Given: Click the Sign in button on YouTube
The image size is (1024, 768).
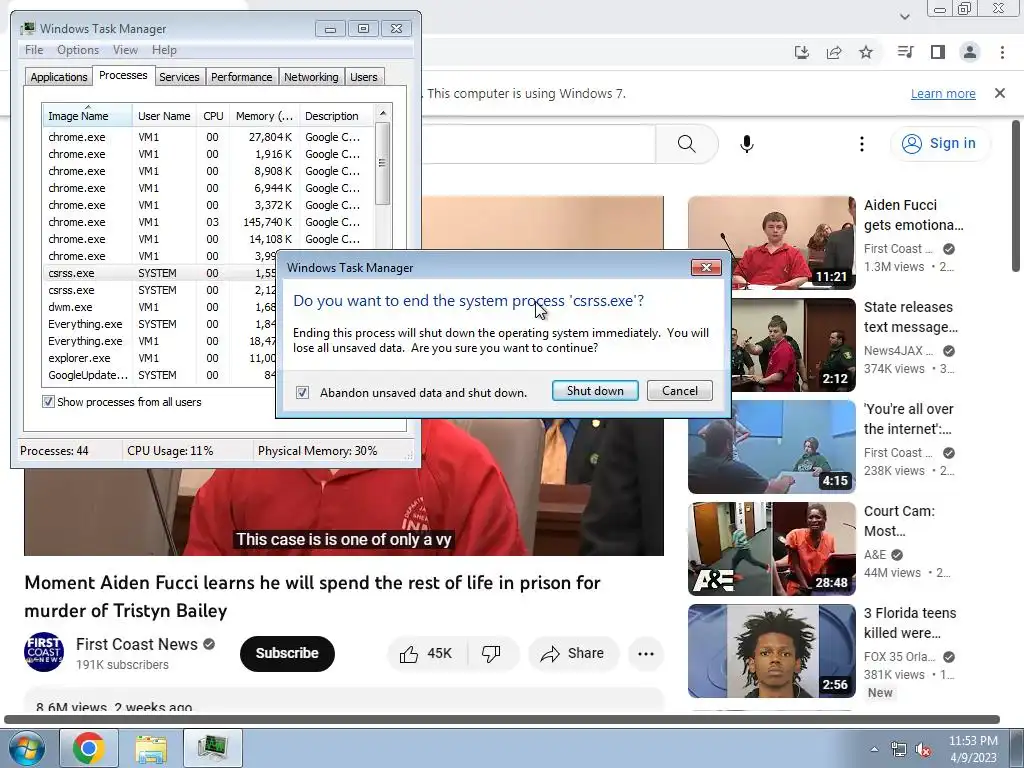Looking at the screenshot, I should (x=939, y=143).
